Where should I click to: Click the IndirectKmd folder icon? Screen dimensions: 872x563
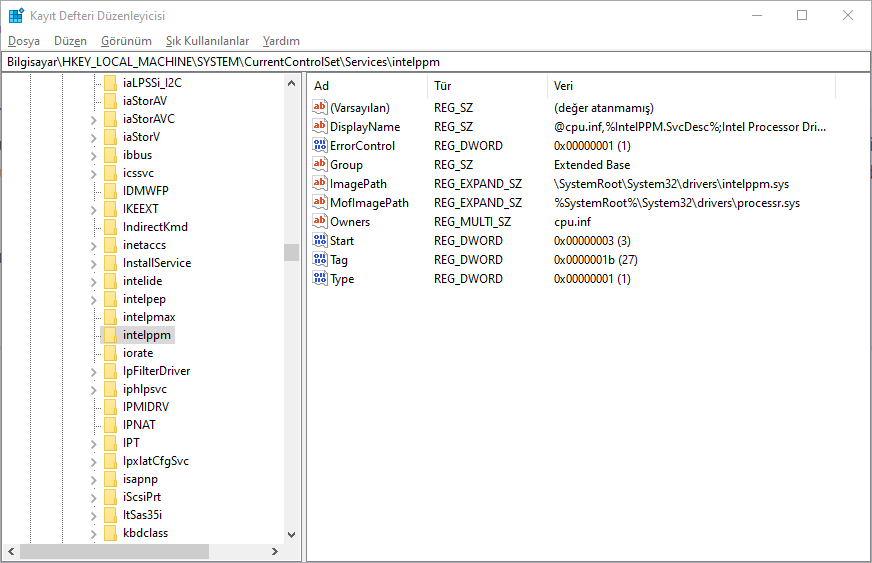[110, 227]
